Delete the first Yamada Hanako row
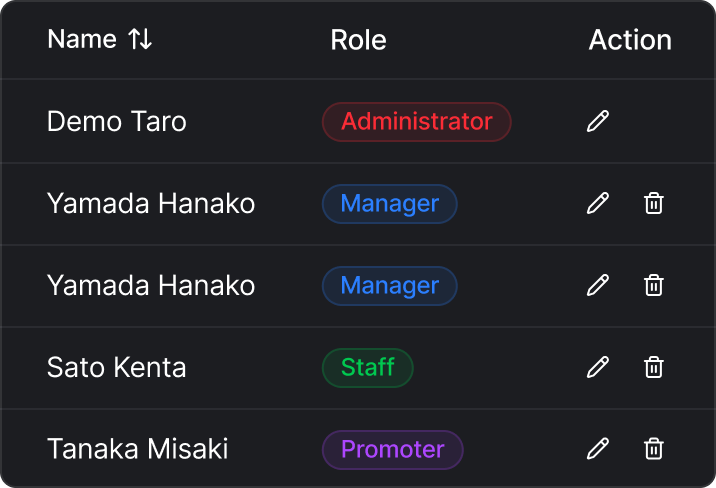 coord(654,204)
